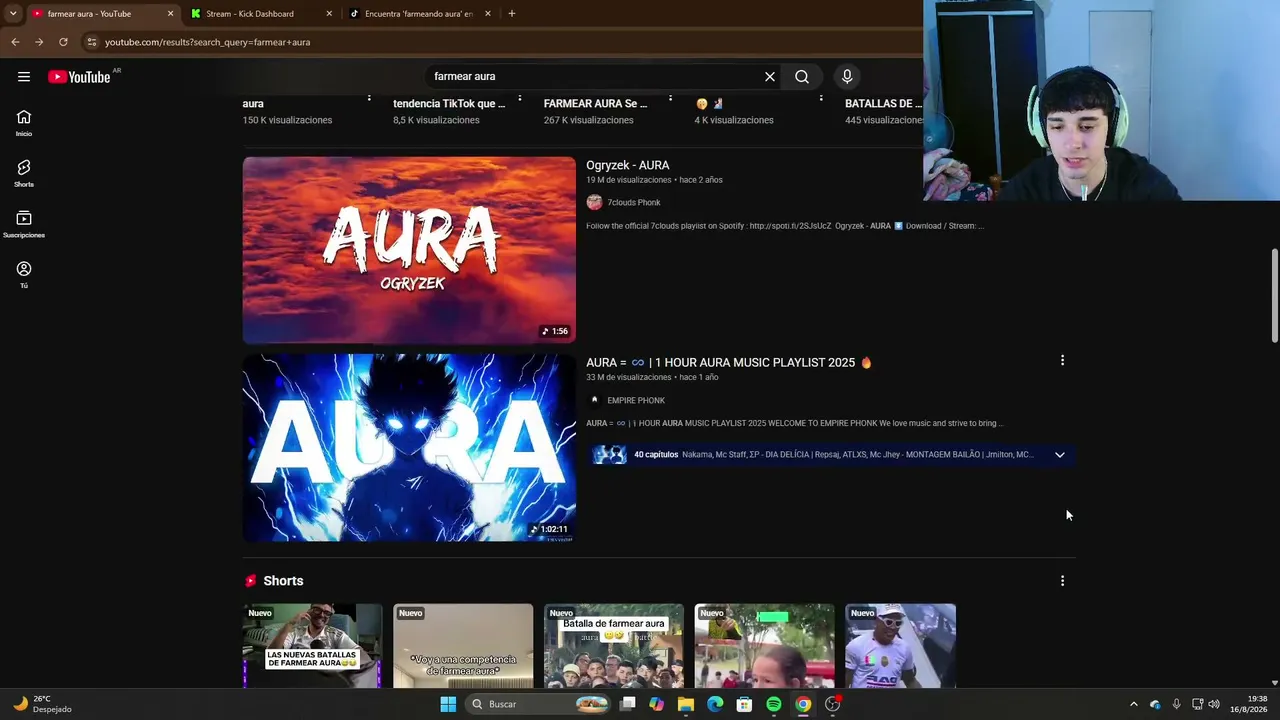This screenshot has height=720, width=1280.
Task: Visit the EMPIRE PHONK channel name
Action: (636, 401)
